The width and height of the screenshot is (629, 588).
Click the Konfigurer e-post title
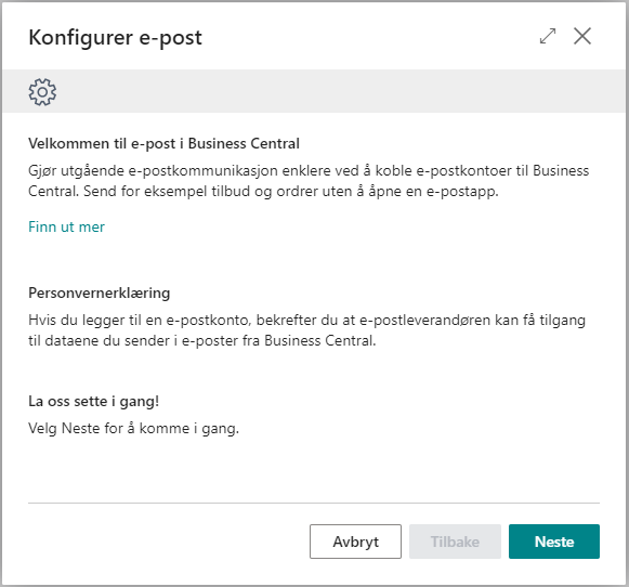pyautogui.click(x=116, y=38)
